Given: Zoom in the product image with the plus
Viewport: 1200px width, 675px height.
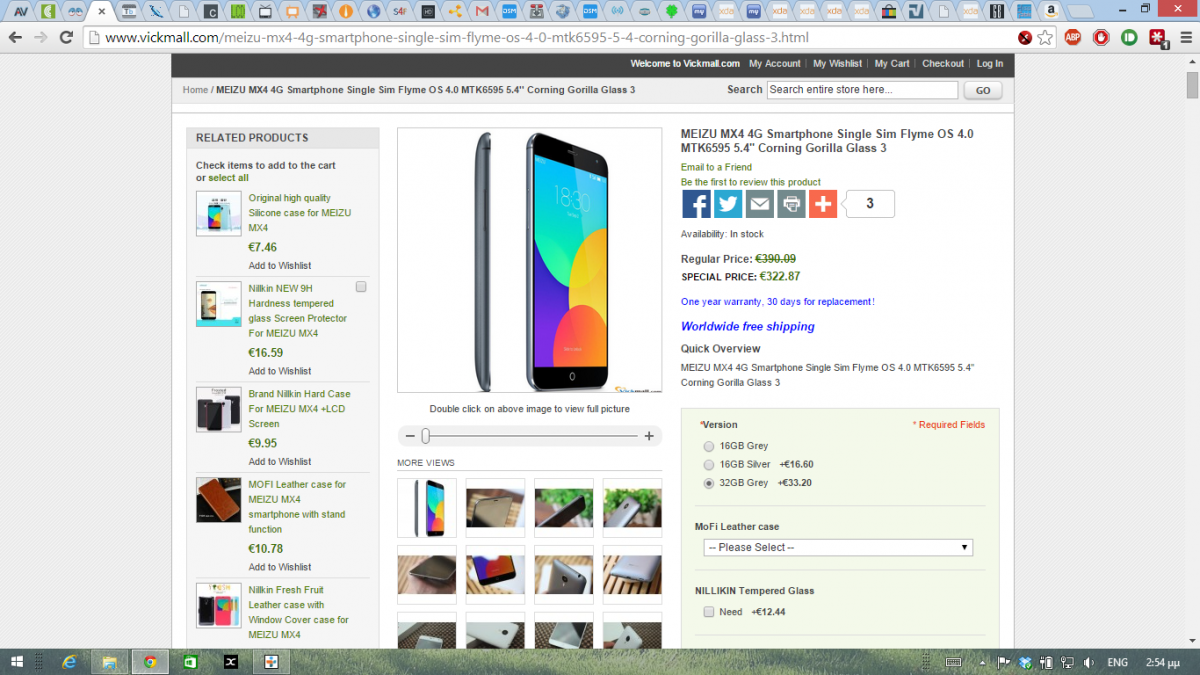Looking at the screenshot, I should pos(649,436).
